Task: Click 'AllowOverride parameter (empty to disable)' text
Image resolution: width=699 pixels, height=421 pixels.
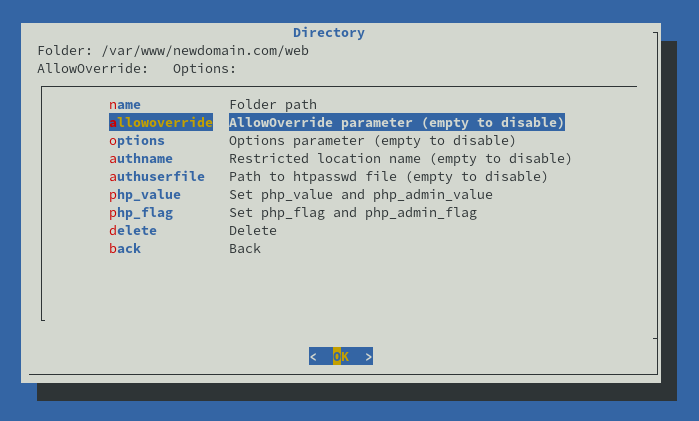Action: pyautogui.click(x=397, y=122)
